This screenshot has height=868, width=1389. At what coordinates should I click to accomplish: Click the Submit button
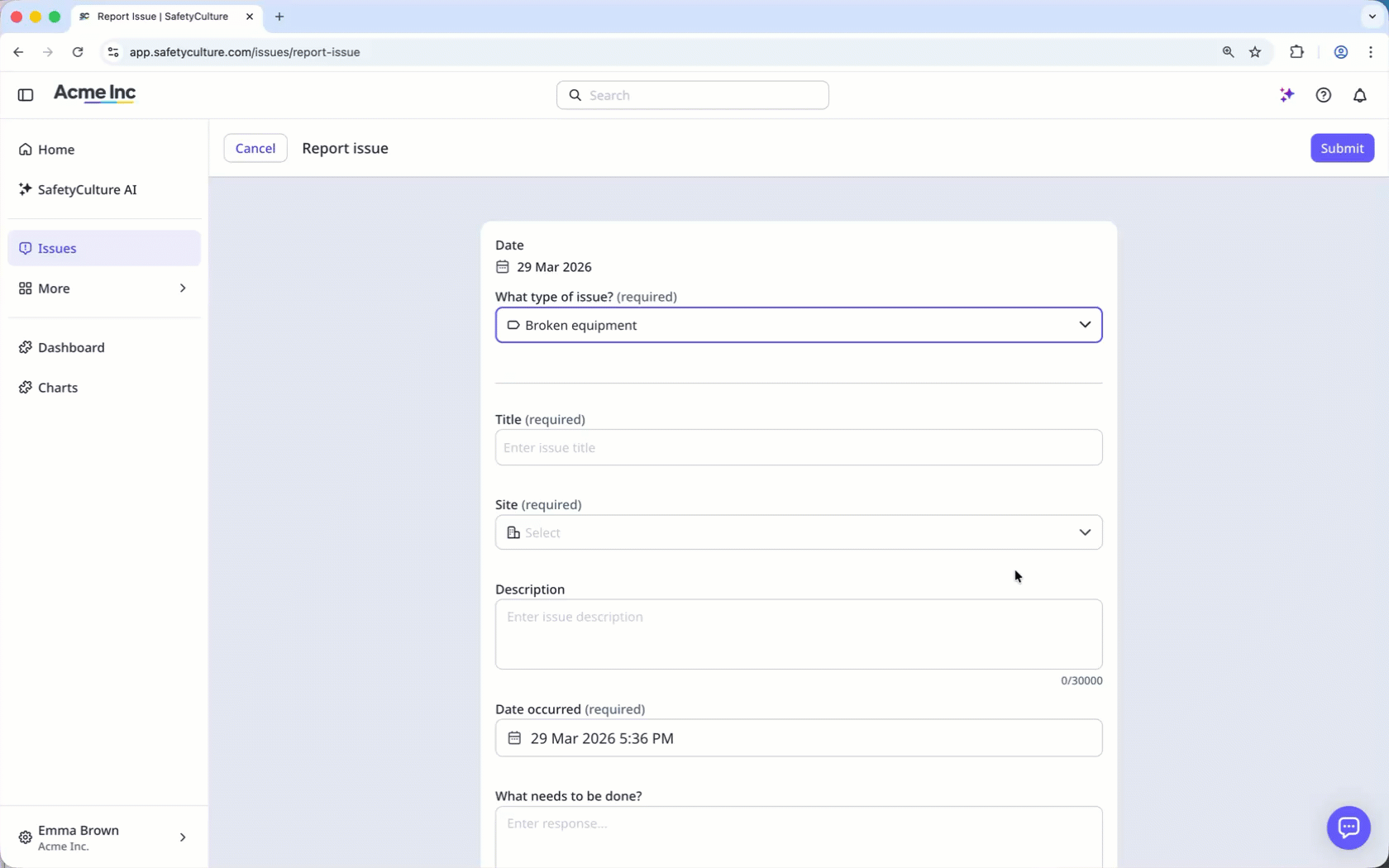pos(1342,148)
